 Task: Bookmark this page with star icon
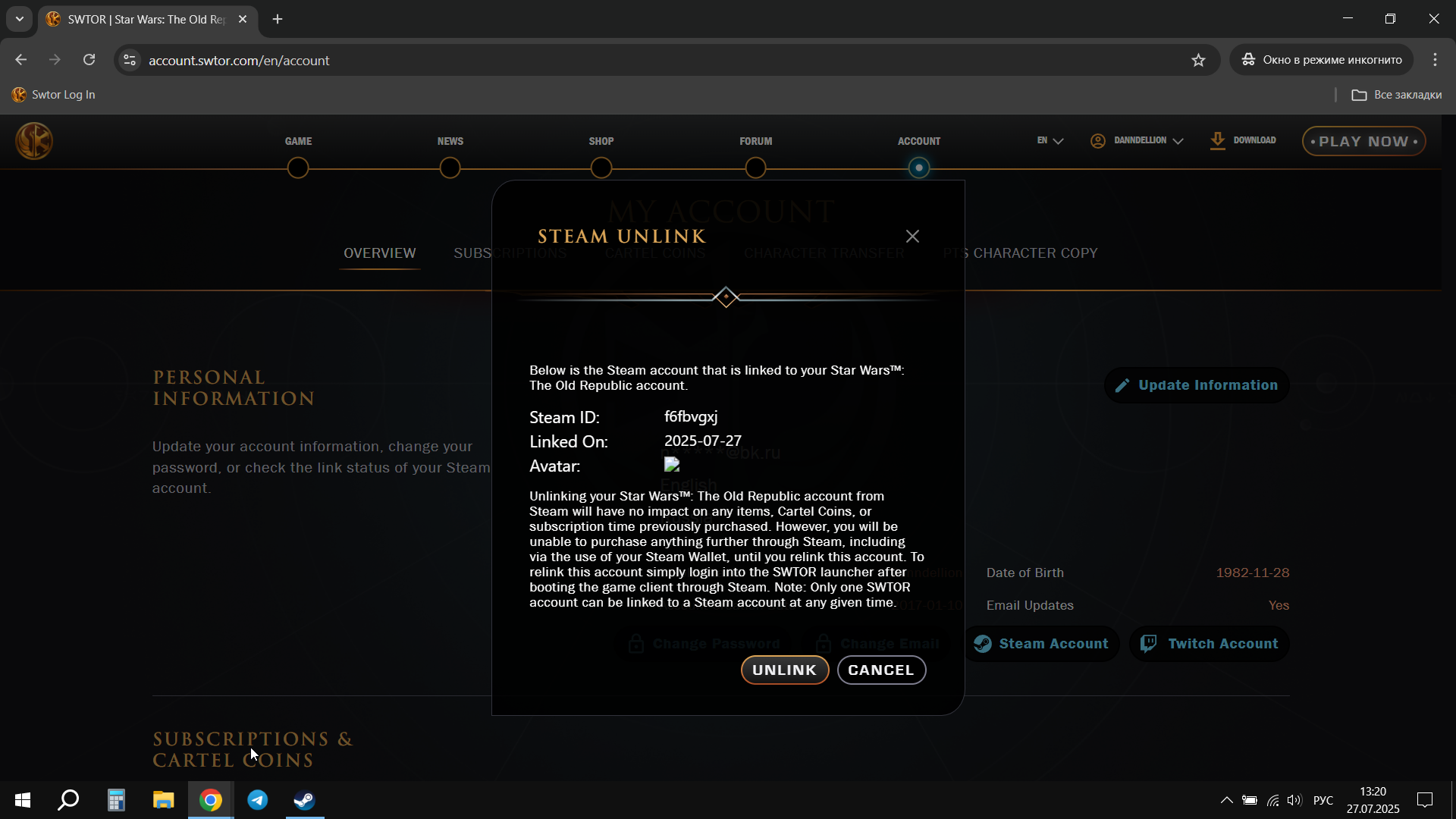point(1198,60)
